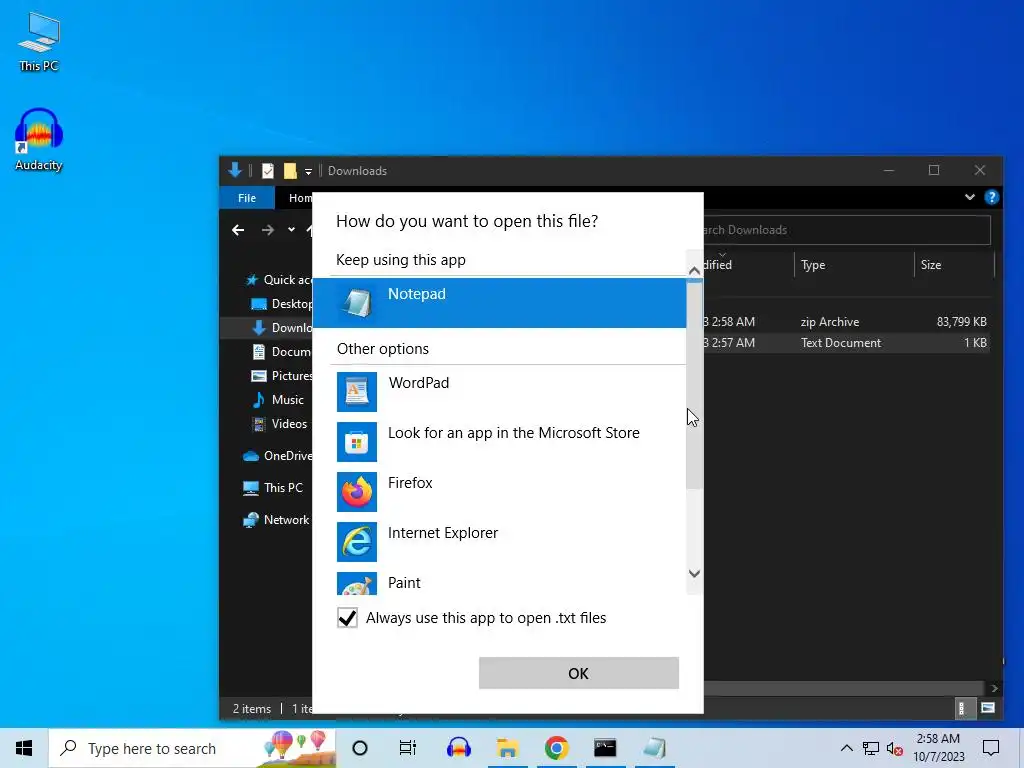1024x768 pixels.
Task: Click the Properties icon in quick access toolbar
Action: pos(268,171)
